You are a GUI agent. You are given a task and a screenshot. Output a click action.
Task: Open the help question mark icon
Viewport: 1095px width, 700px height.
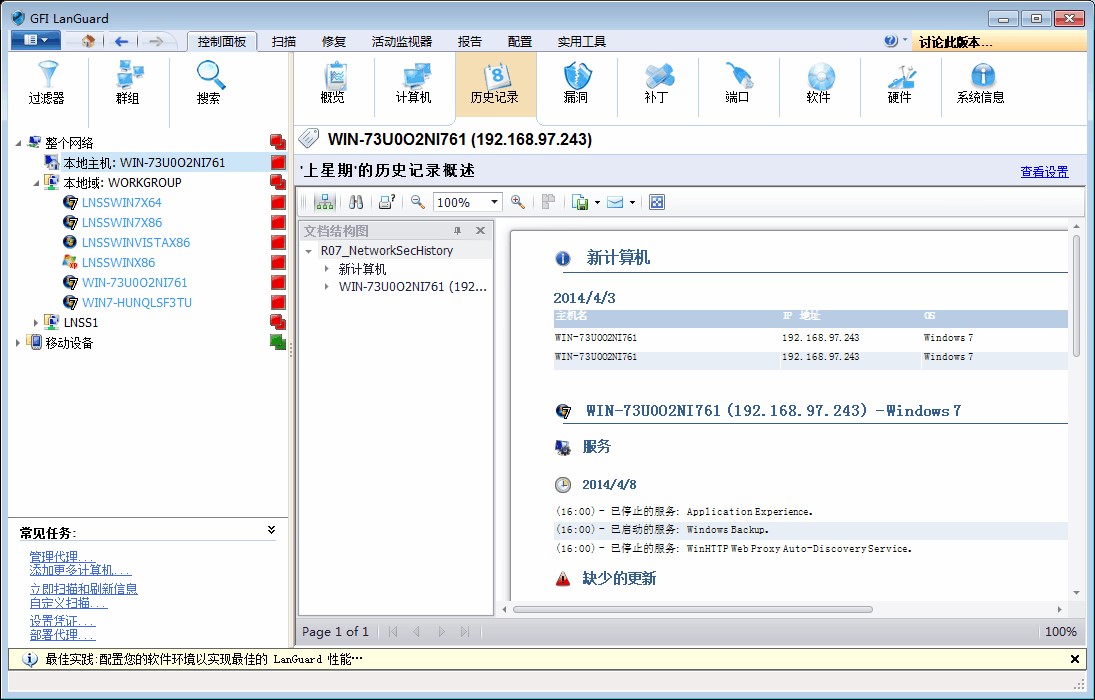click(x=890, y=41)
